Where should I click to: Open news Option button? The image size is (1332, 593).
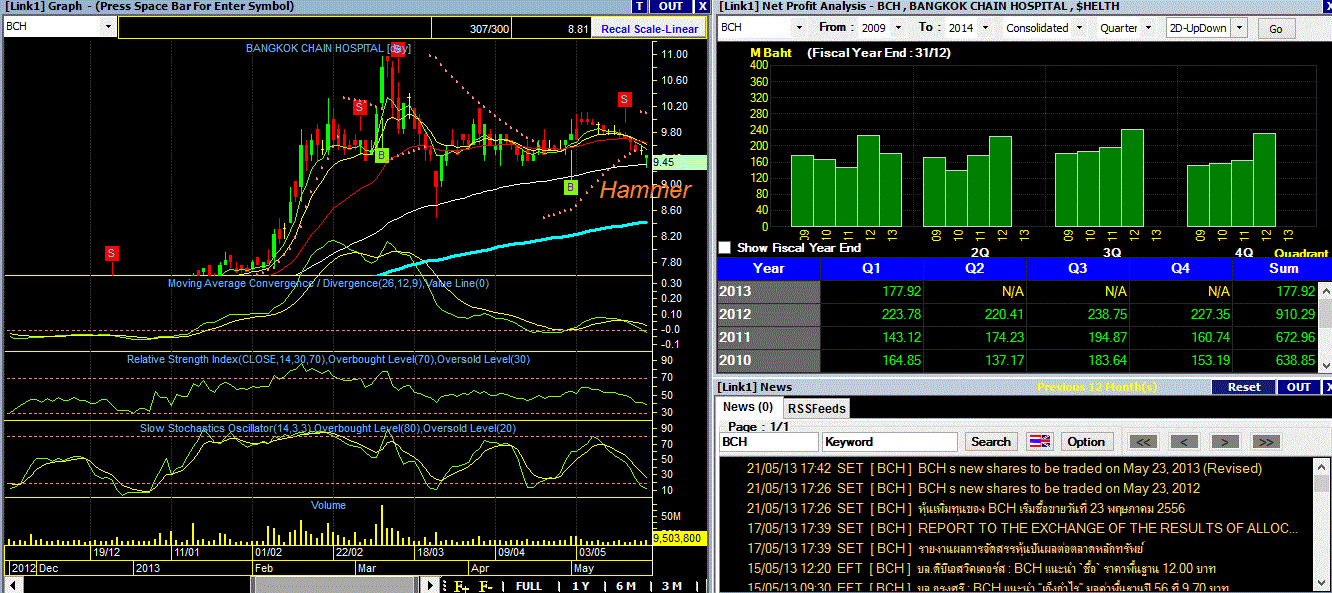tap(1086, 441)
